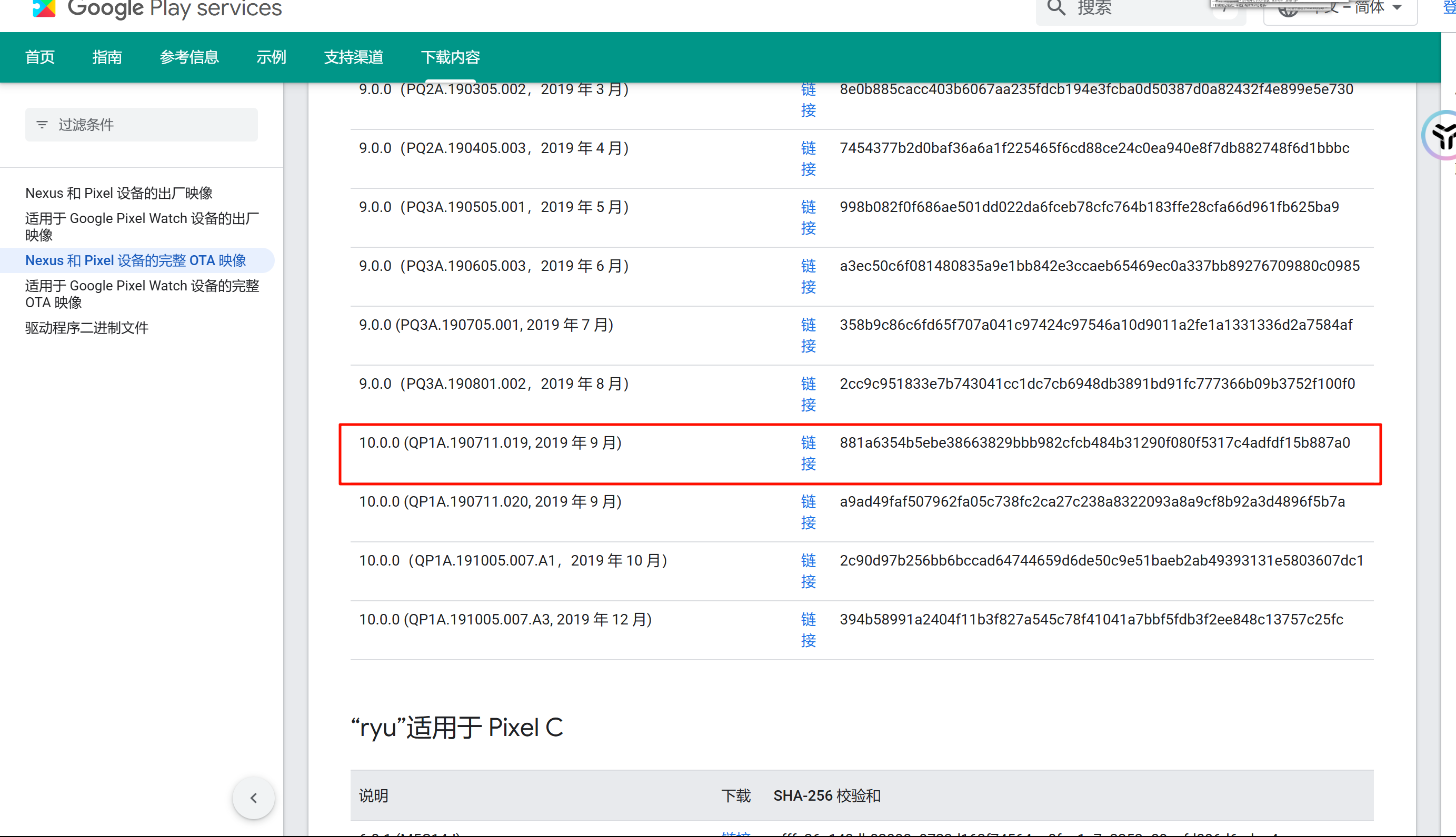Switch to the 指南 tab
This screenshot has width=1456, height=837.
[x=107, y=57]
